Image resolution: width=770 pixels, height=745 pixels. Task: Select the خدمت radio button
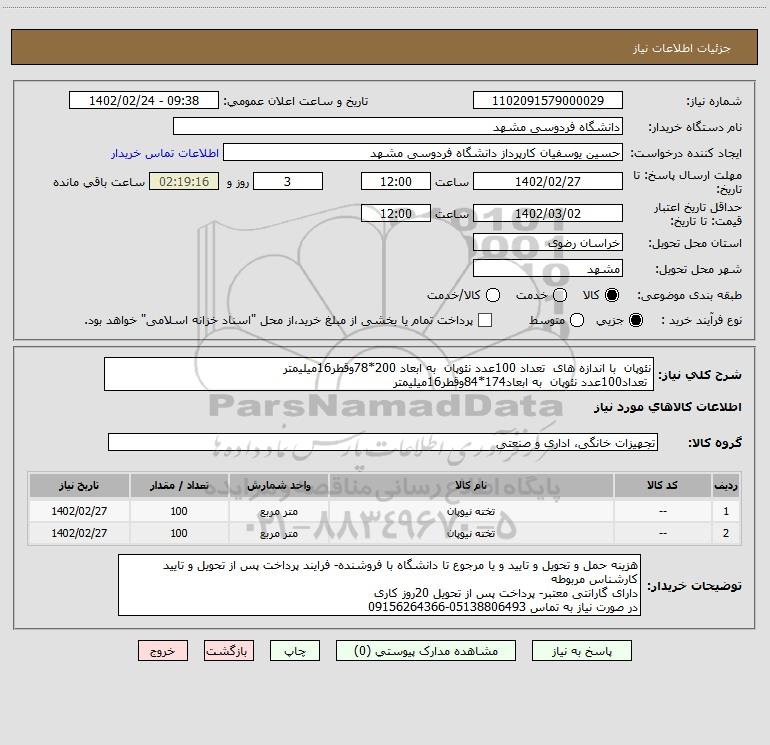[560, 295]
